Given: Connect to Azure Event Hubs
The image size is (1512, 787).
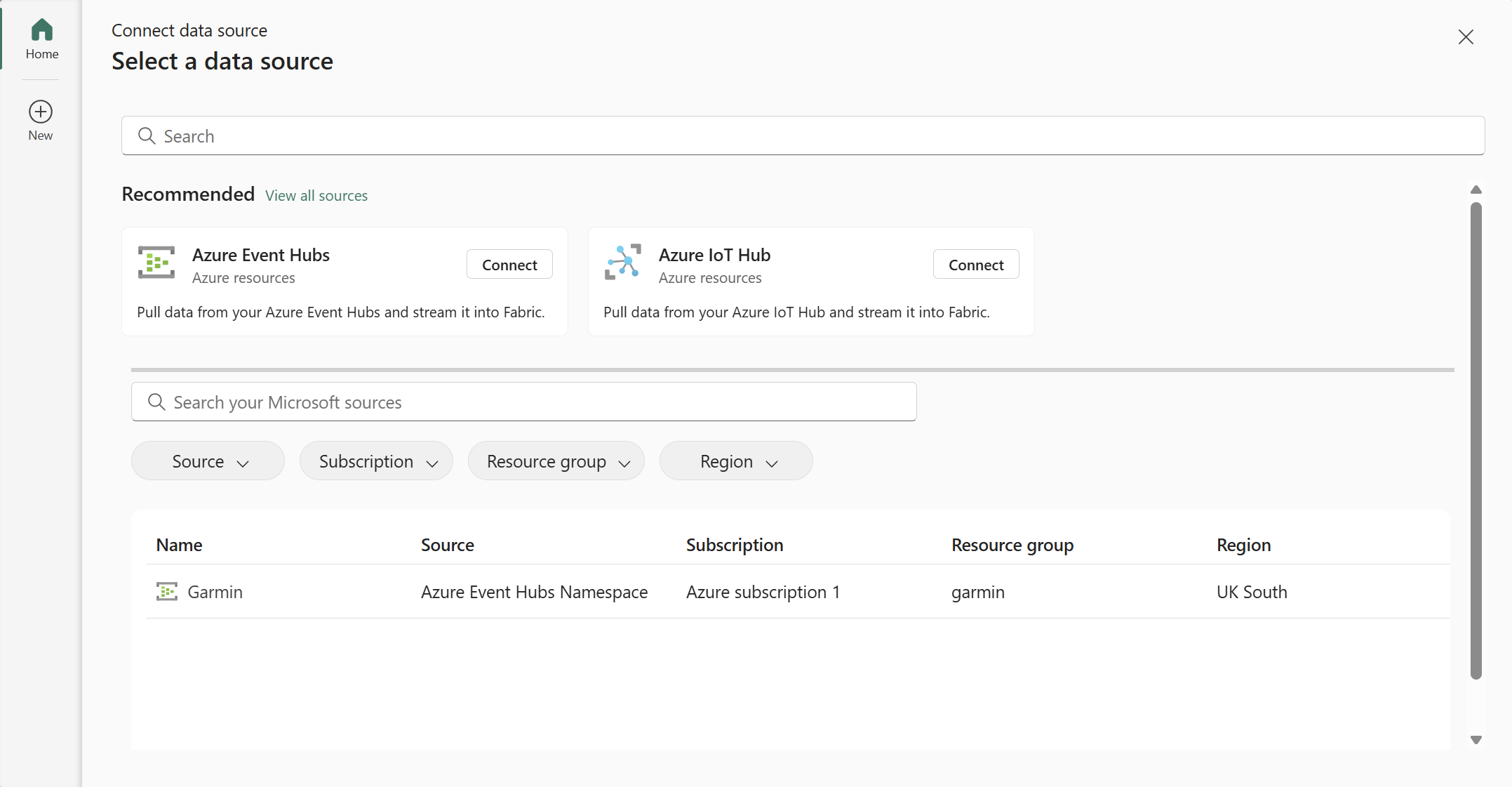Looking at the screenshot, I should coord(509,265).
